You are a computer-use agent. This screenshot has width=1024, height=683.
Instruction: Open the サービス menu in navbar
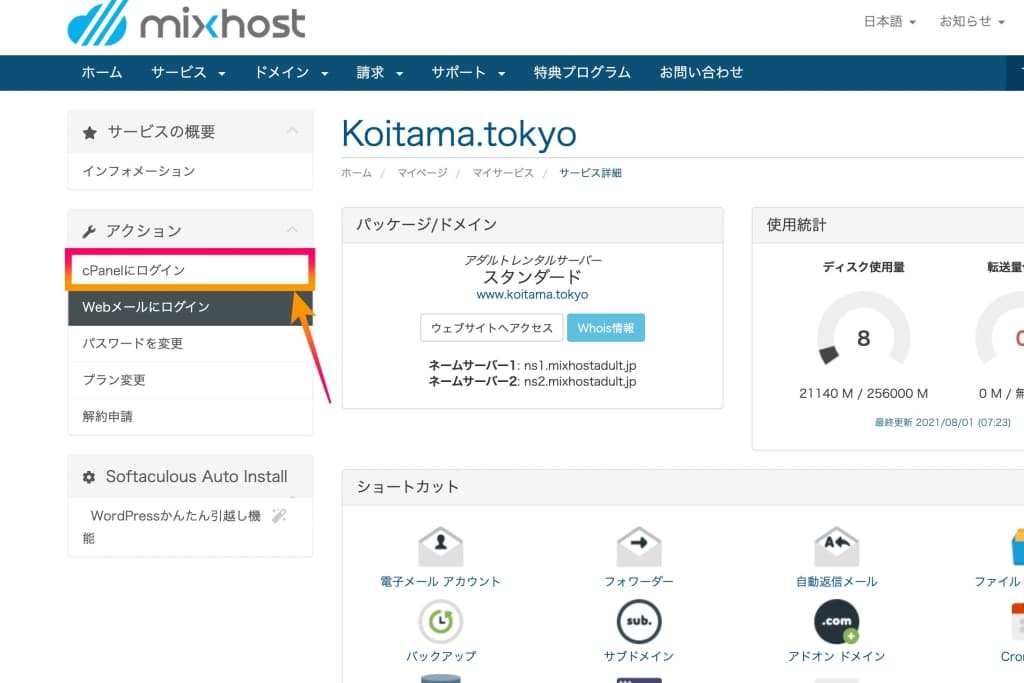(188, 72)
